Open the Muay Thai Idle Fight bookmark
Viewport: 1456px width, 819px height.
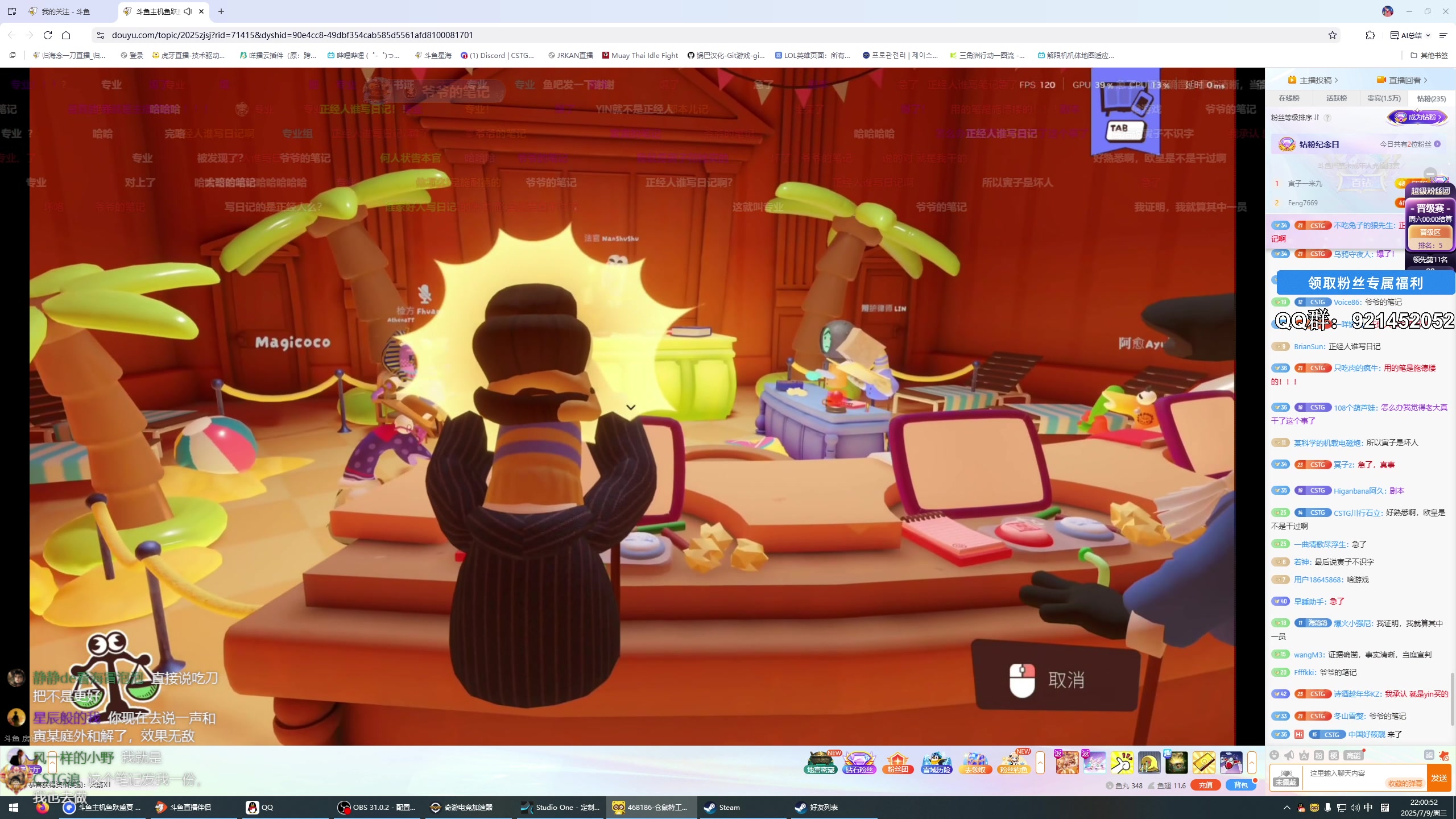[x=640, y=55]
